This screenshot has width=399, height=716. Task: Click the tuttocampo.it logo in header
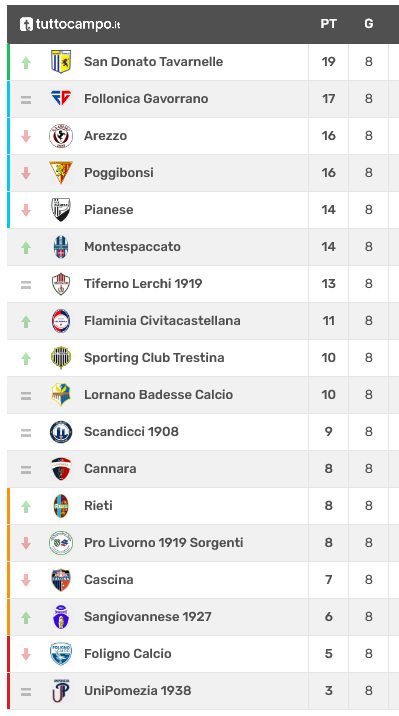[70, 24]
